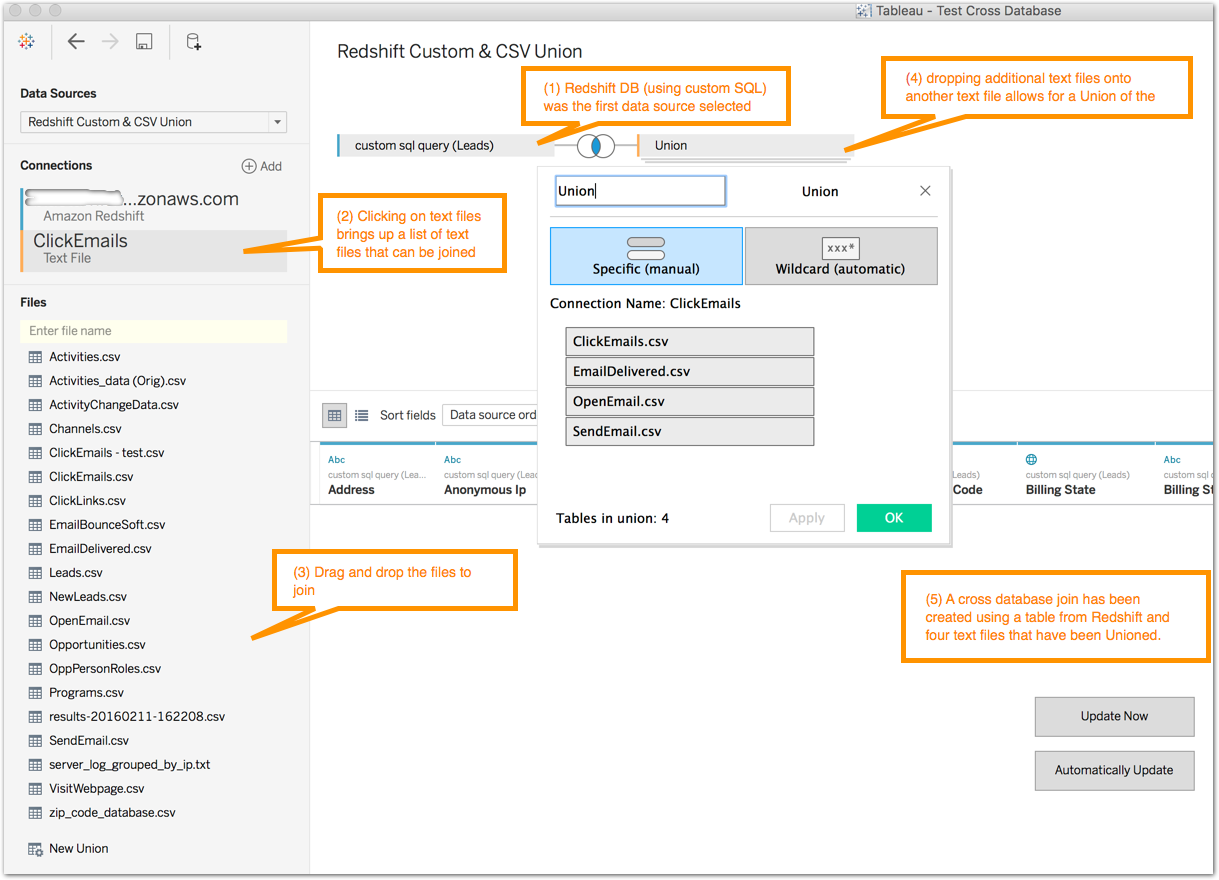The height and width of the screenshot is (880, 1219).
Task: Click Add connection link
Action: click(x=262, y=166)
